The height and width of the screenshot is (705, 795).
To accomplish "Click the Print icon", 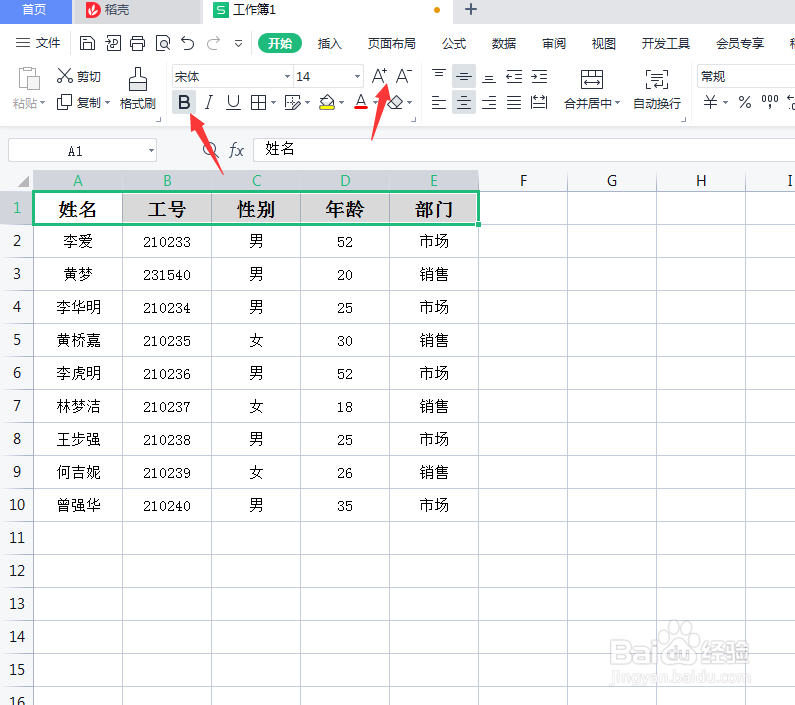I will pyautogui.click(x=137, y=43).
